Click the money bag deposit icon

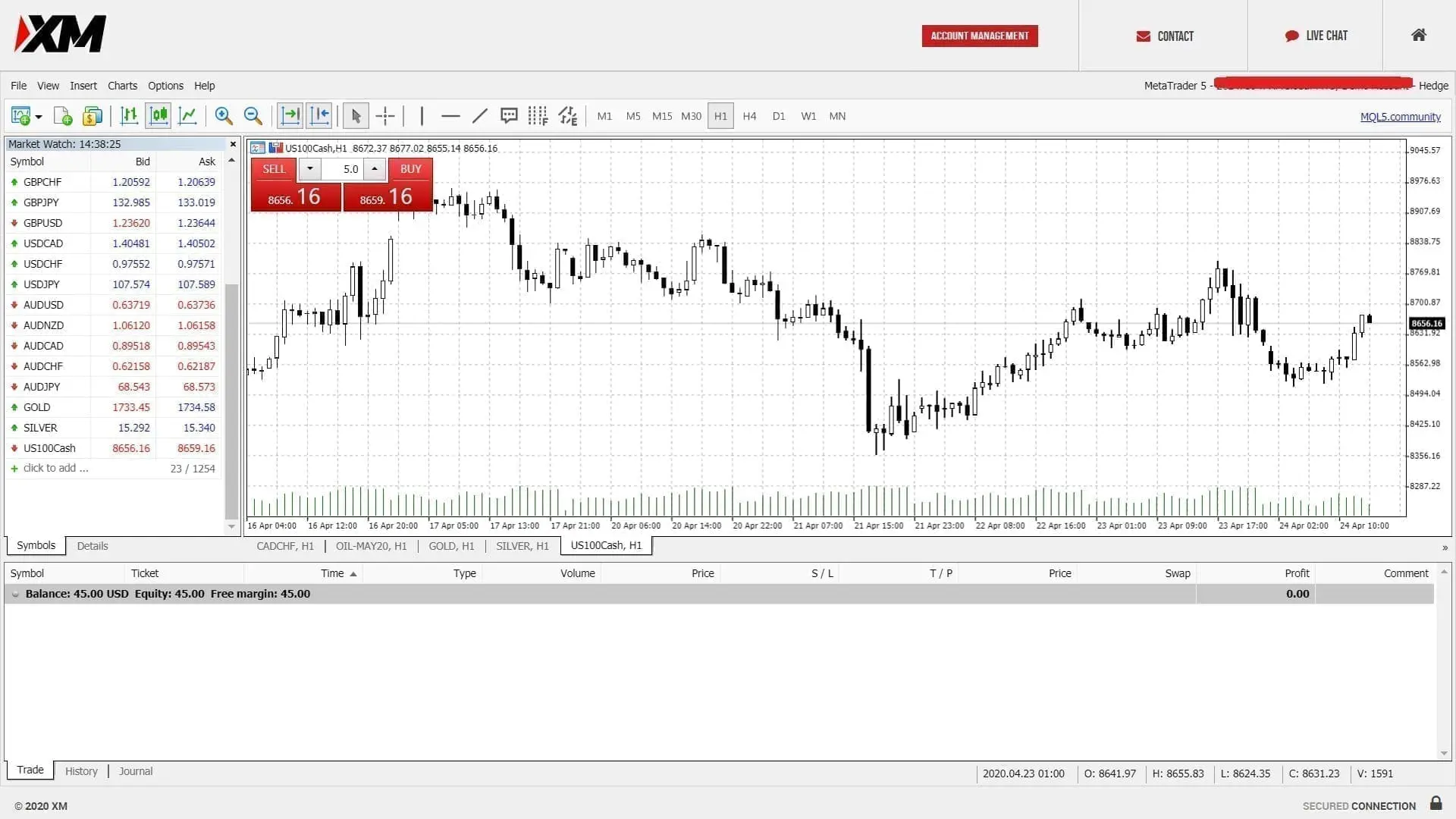[93, 116]
